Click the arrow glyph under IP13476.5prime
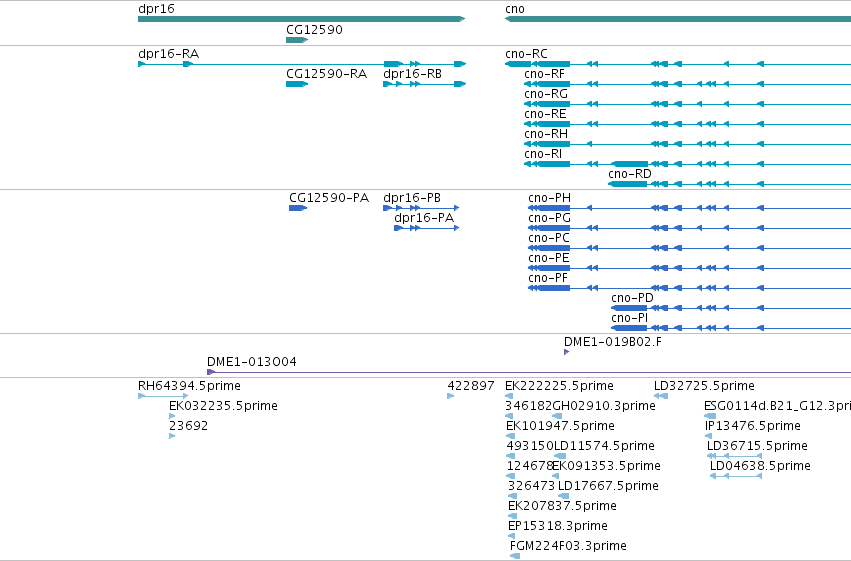Screen dimensions: 851x561 [708, 436]
